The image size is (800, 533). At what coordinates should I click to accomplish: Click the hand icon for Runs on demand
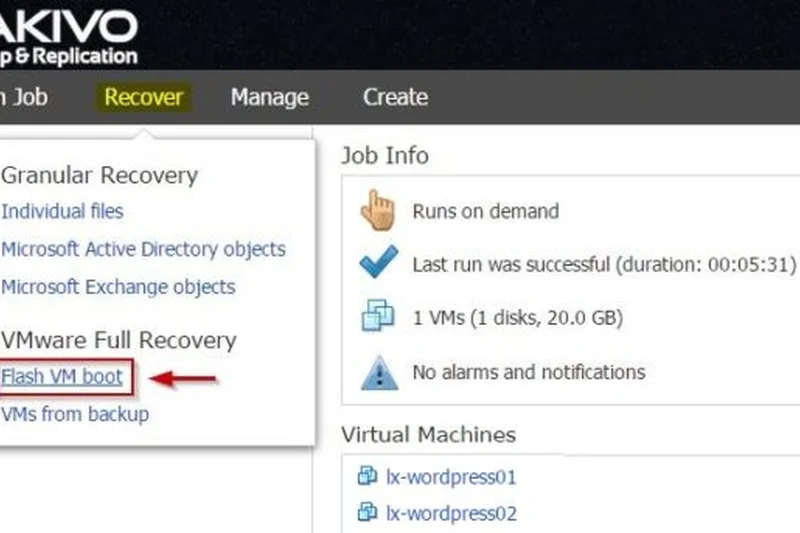(378, 210)
